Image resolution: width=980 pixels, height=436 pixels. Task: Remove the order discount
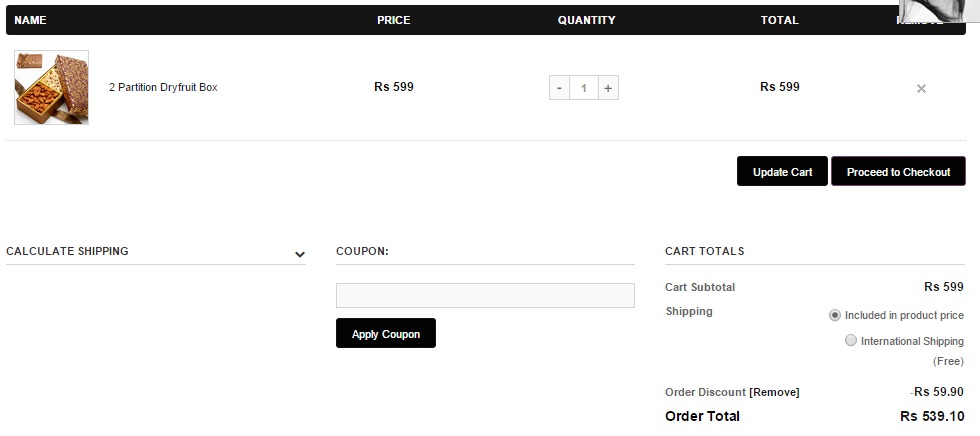tap(774, 392)
